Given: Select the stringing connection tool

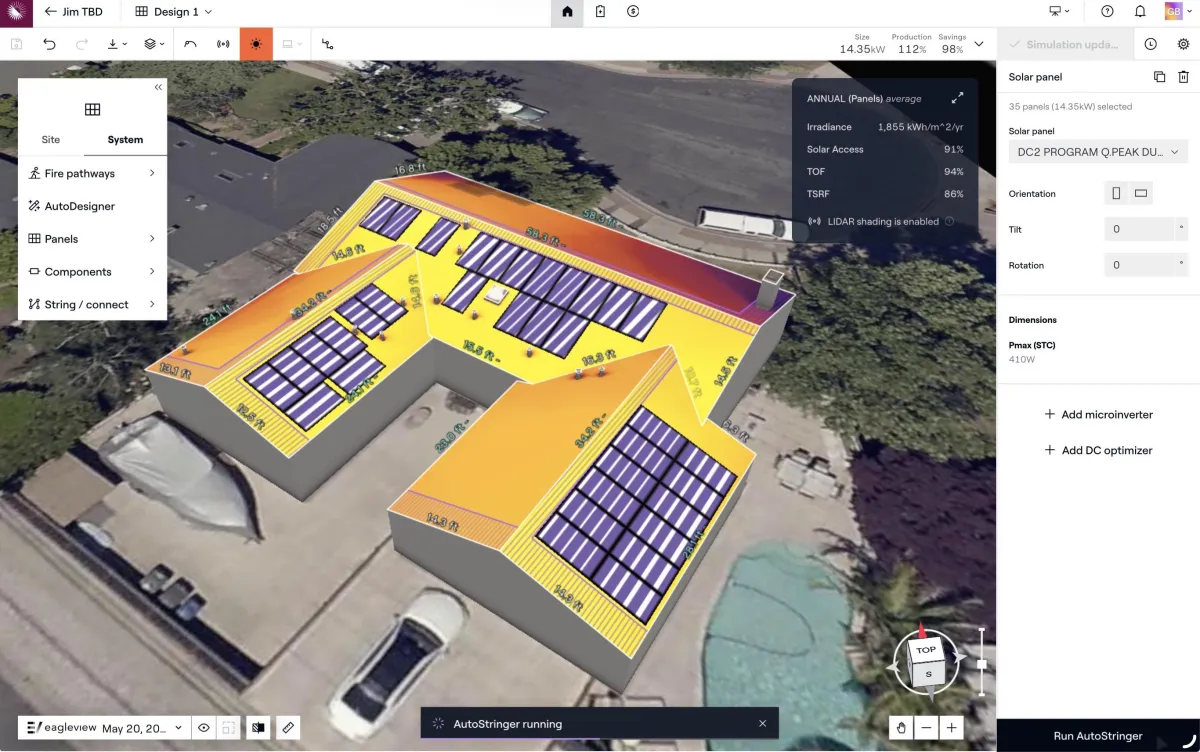Looking at the screenshot, I should click(x=328, y=44).
